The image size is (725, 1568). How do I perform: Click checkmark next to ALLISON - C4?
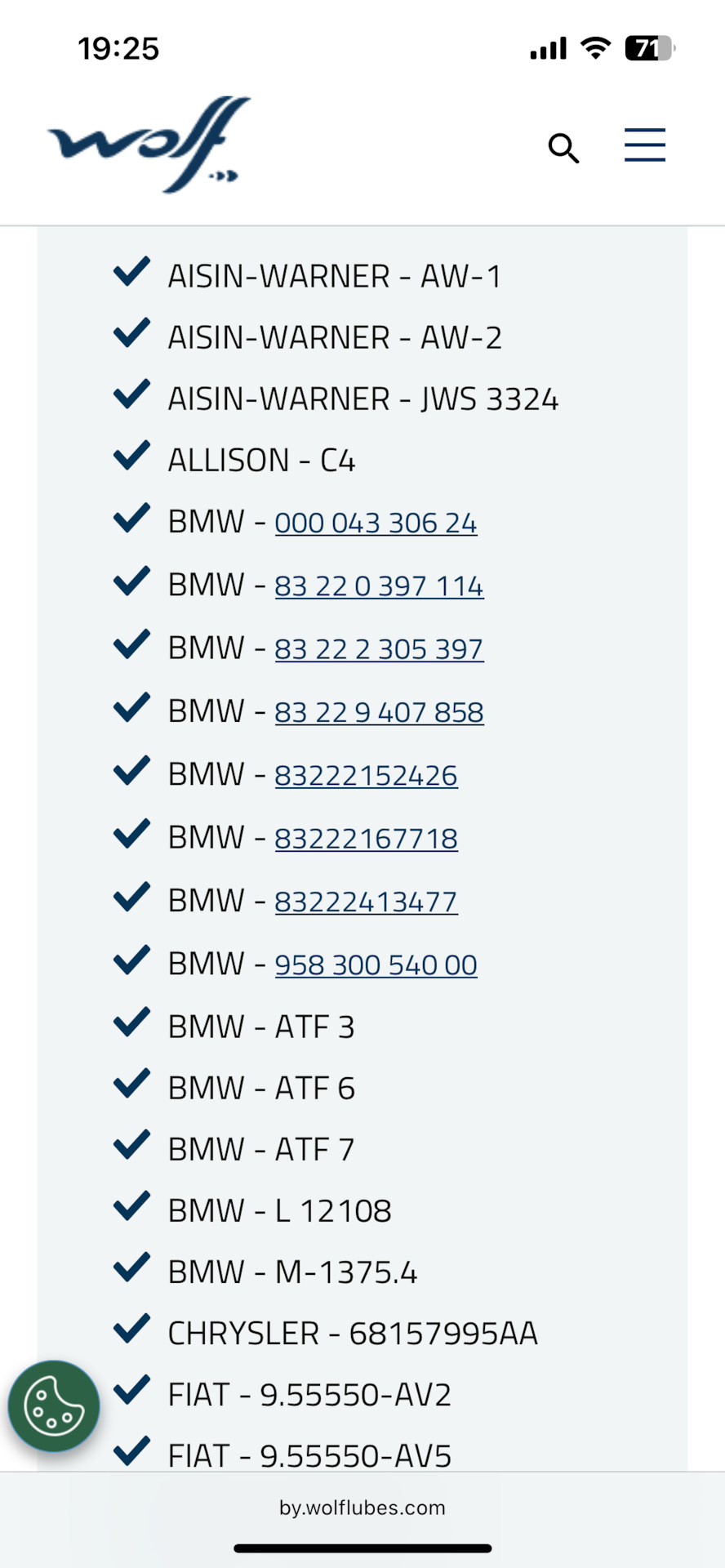pyautogui.click(x=131, y=456)
